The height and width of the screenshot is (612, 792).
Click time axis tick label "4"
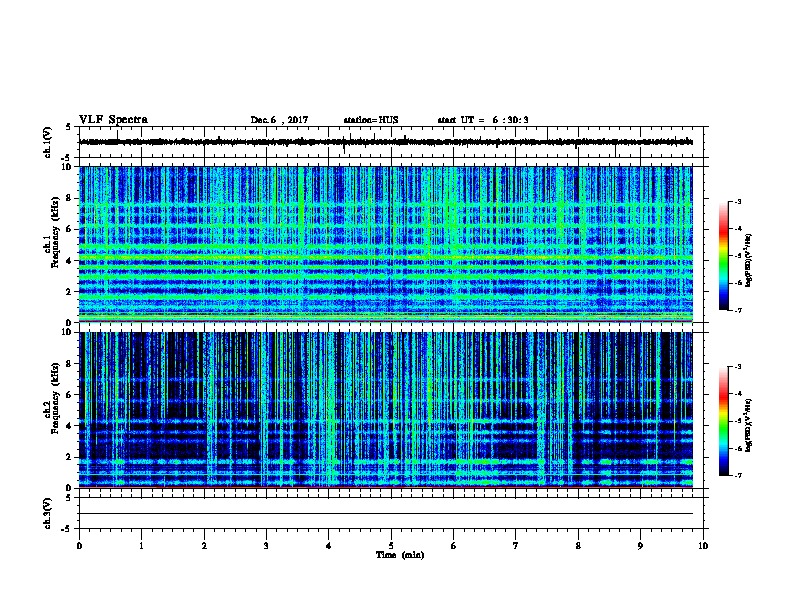[329, 546]
